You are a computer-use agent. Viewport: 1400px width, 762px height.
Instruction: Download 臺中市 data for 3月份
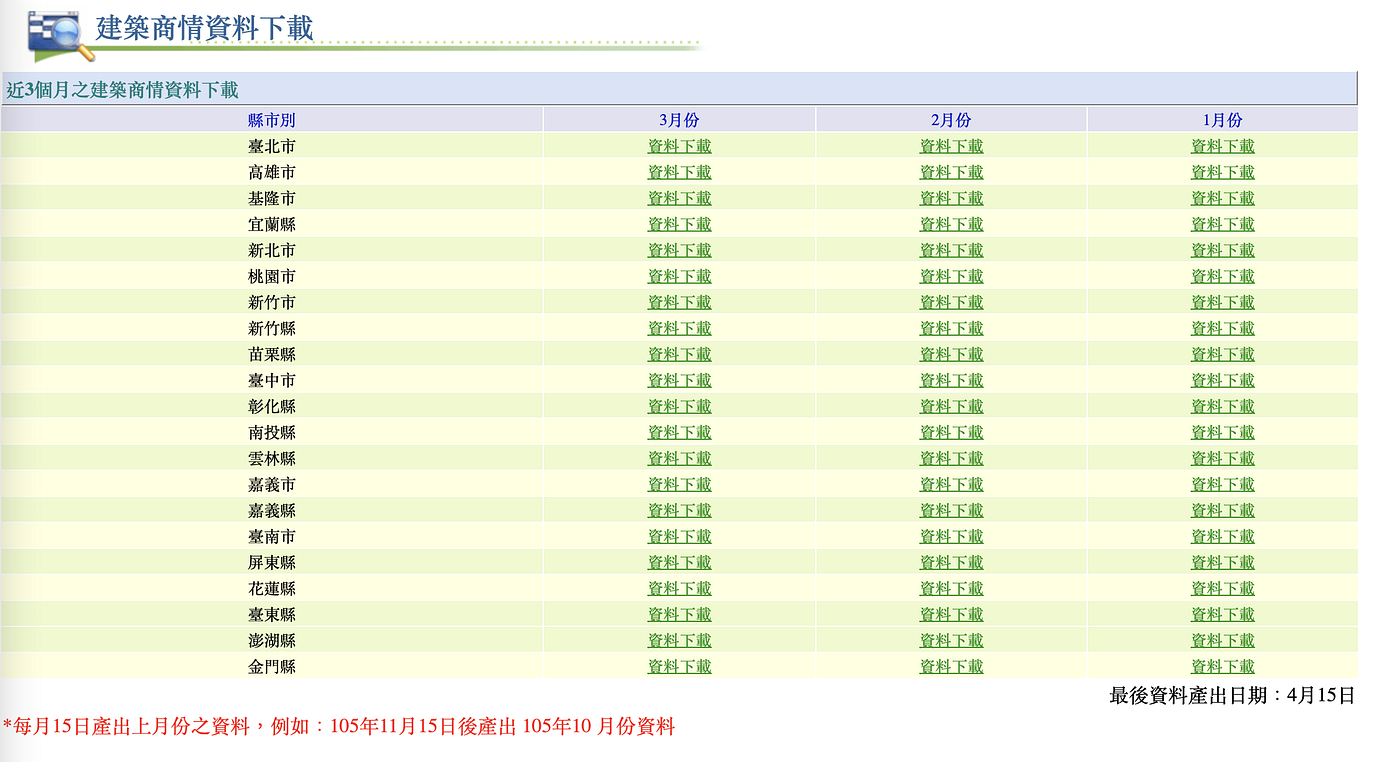tap(680, 380)
